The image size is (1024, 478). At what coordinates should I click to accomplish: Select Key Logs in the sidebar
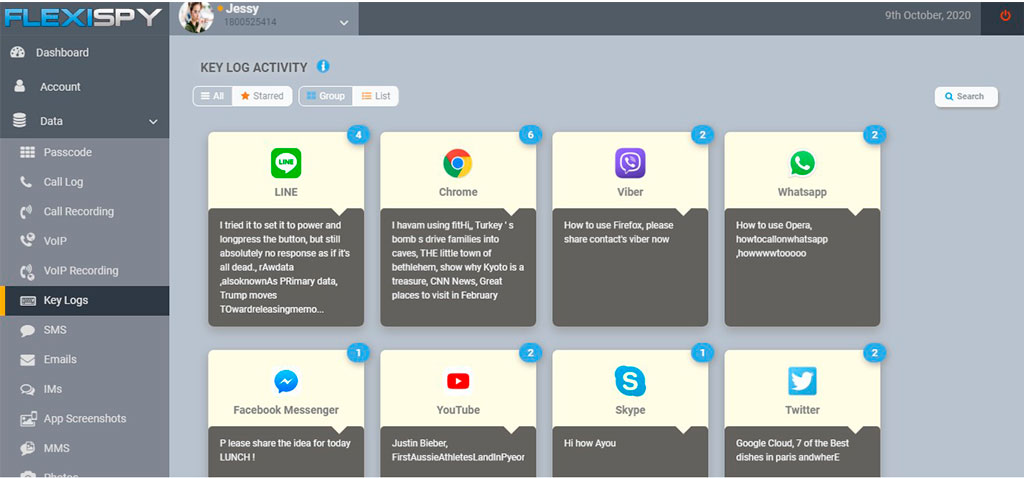(x=84, y=300)
